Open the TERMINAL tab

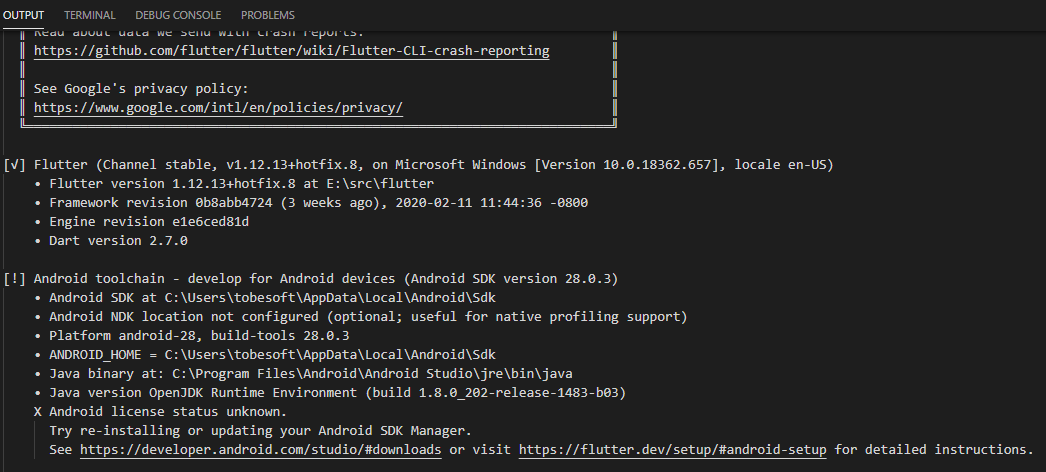(89, 15)
